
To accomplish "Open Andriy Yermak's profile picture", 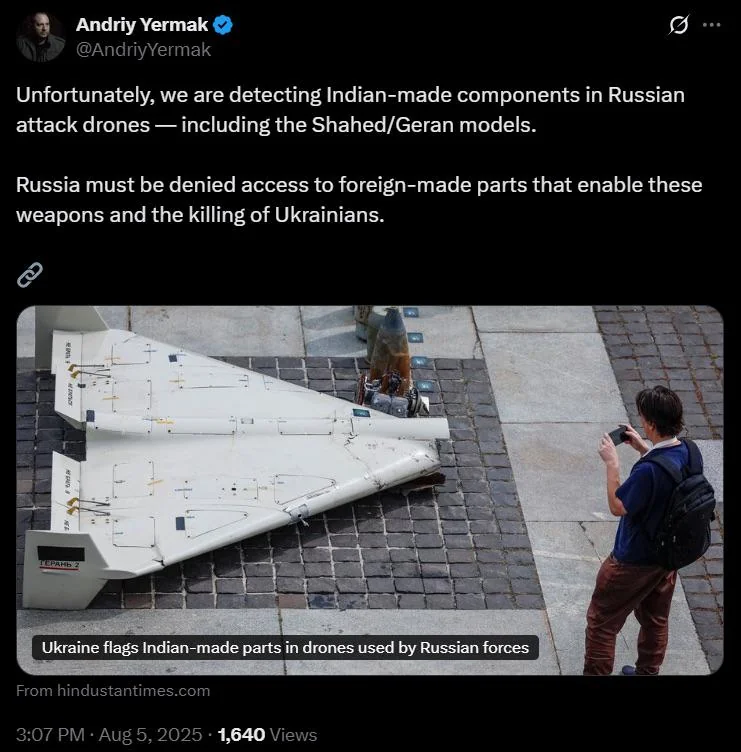I will coord(40,37).
